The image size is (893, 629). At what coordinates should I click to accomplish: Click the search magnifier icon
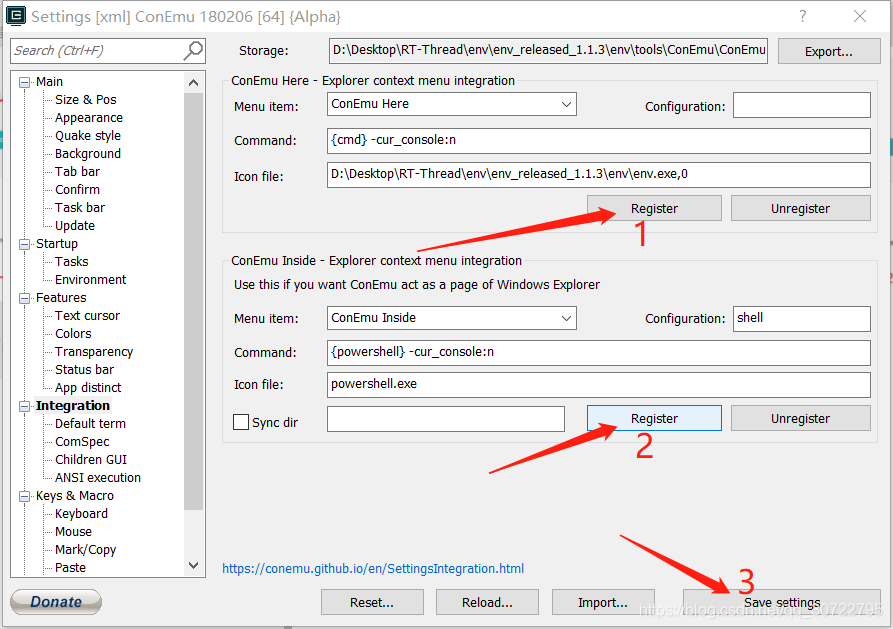193,51
